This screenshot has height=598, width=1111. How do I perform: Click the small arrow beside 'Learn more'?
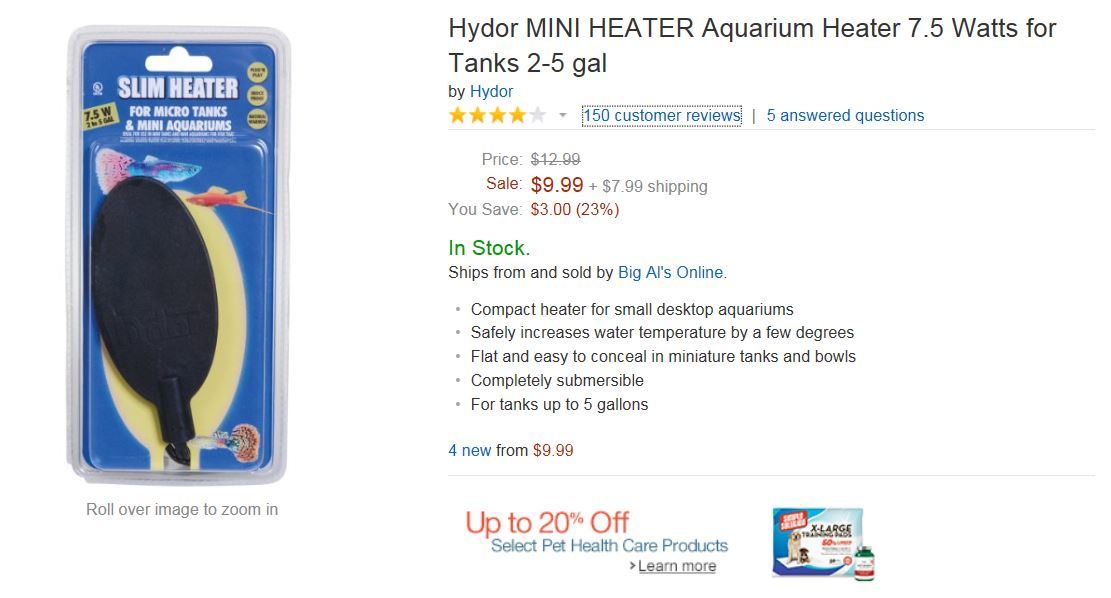632,566
